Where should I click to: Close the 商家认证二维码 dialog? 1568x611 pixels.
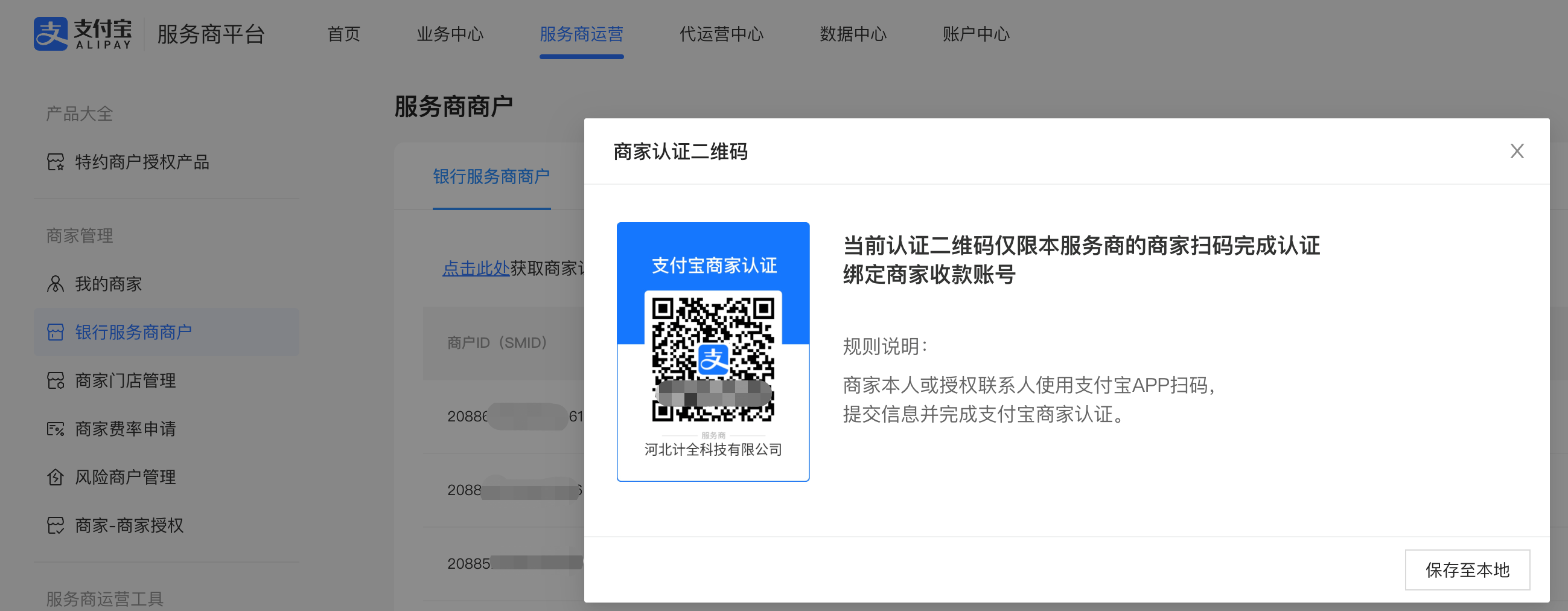1516,151
